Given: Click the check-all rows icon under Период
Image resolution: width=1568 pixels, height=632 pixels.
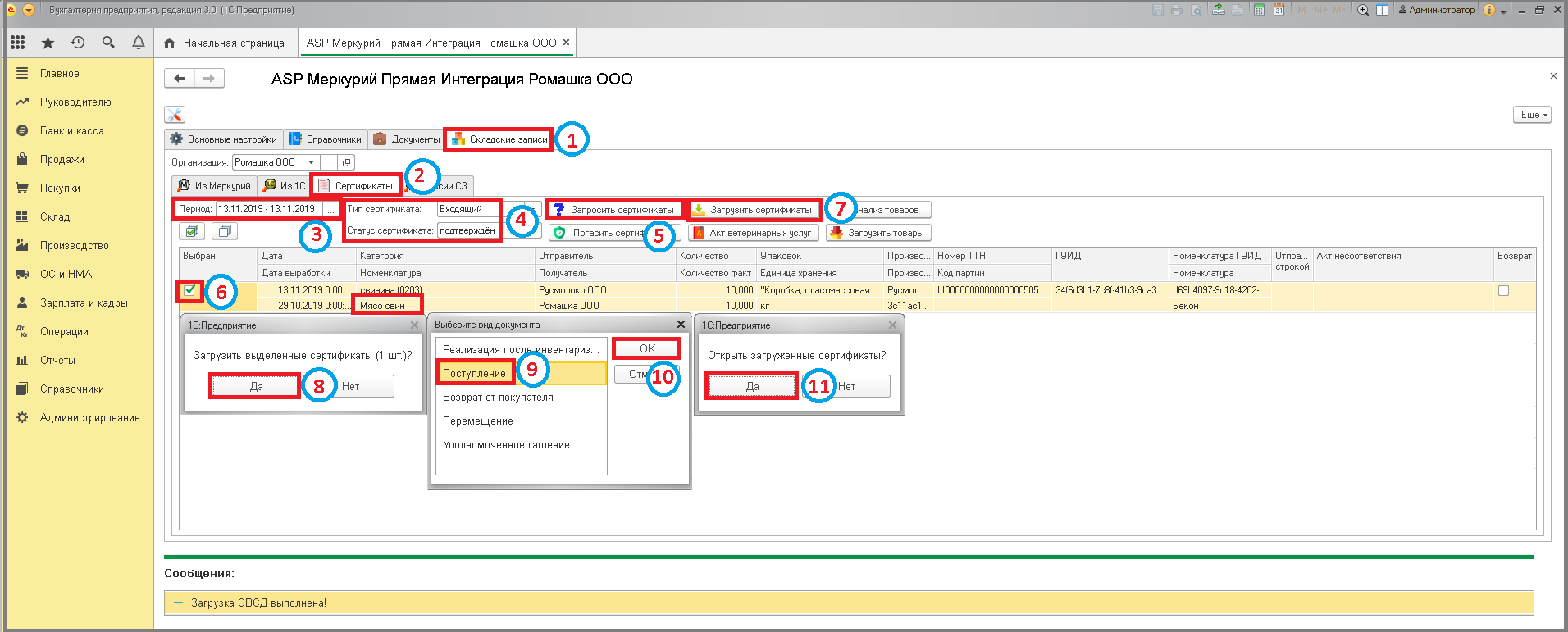Looking at the screenshot, I should coord(191,231).
